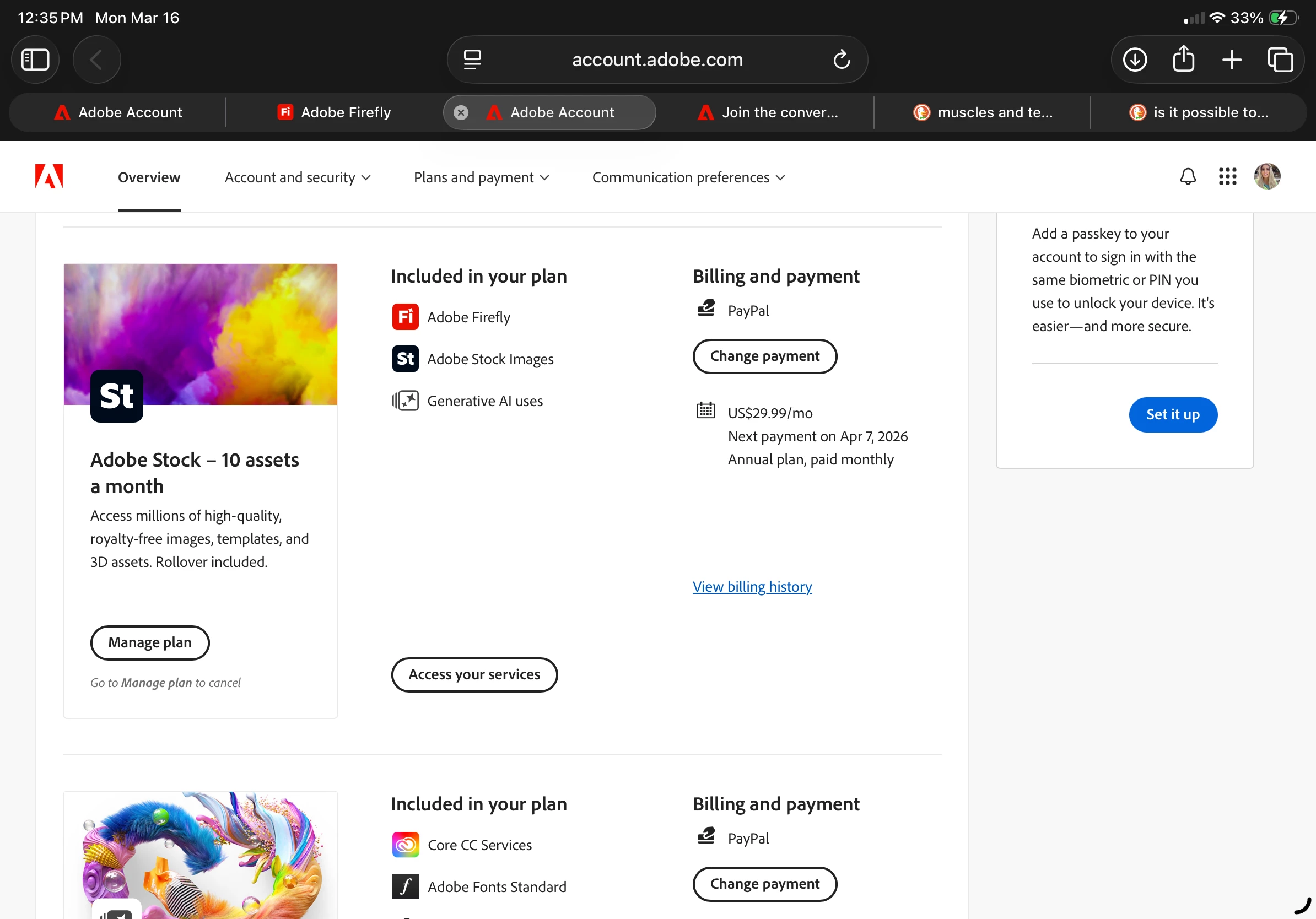Click Manage plan for Adobe Stock
Screen dimensions: 1316x919
click(149, 642)
